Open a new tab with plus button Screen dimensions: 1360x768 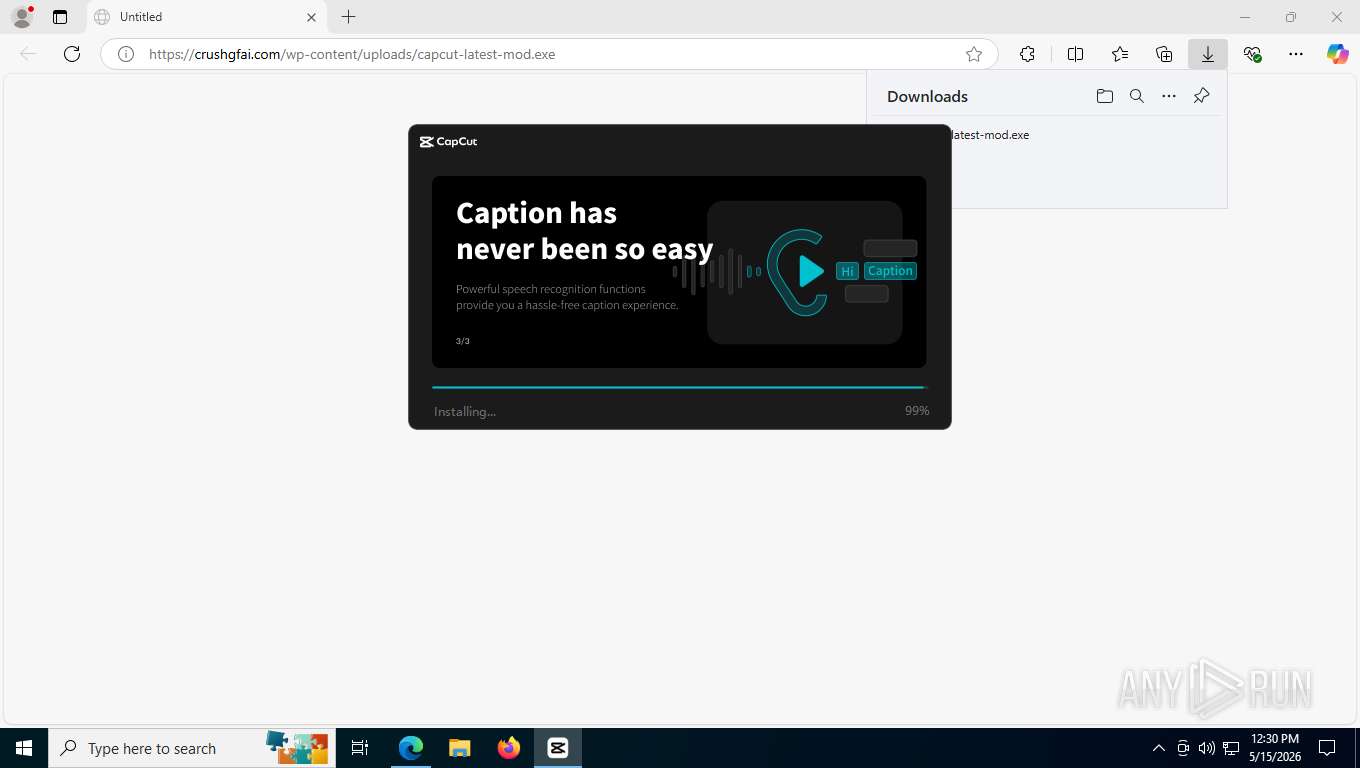pyautogui.click(x=348, y=17)
